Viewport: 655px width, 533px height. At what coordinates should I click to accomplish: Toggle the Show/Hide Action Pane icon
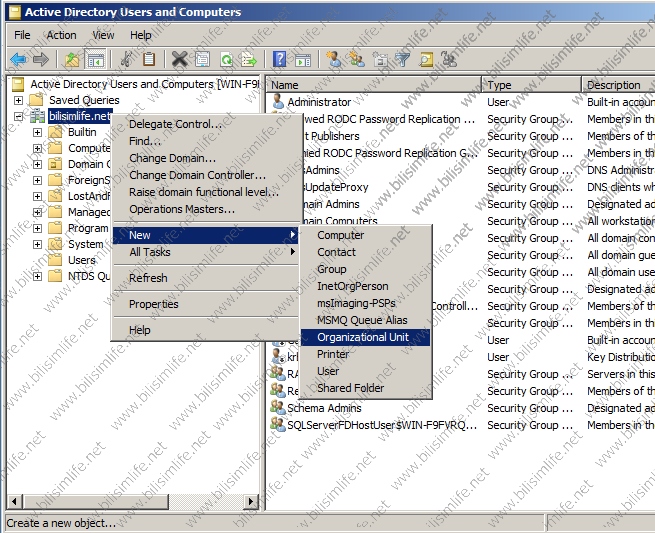303,59
